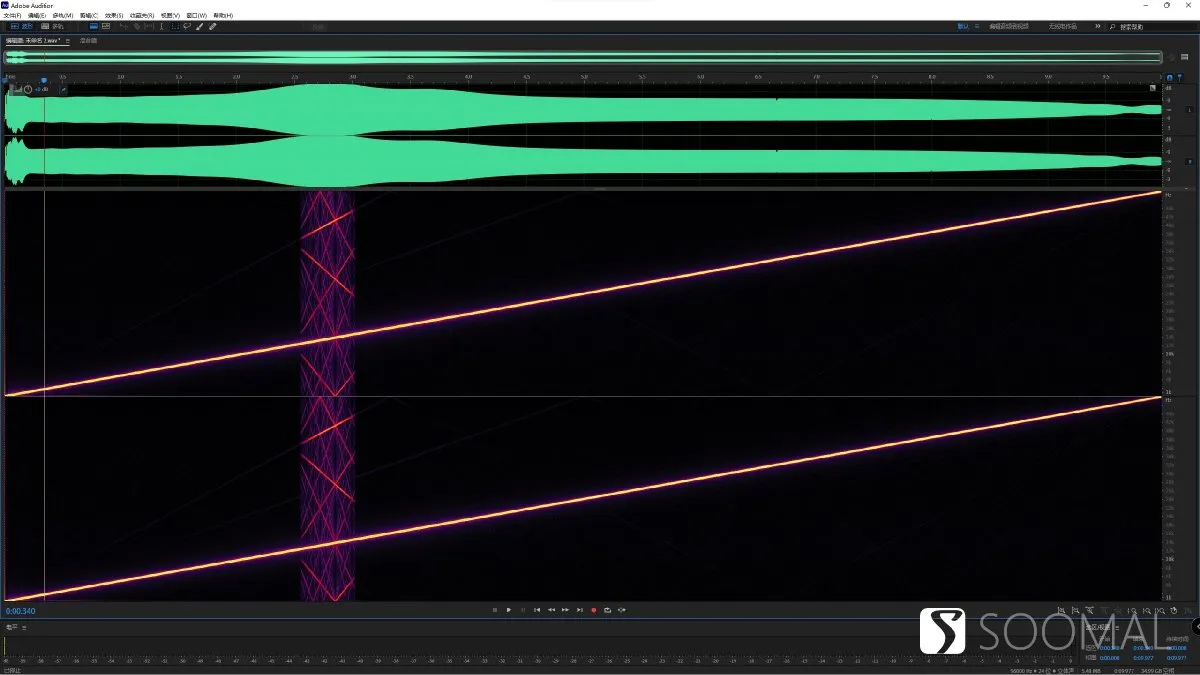Toggle the blue snapping icon by ruler
The height and width of the screenshot is (675, 1200).
tap(1169, 77)
